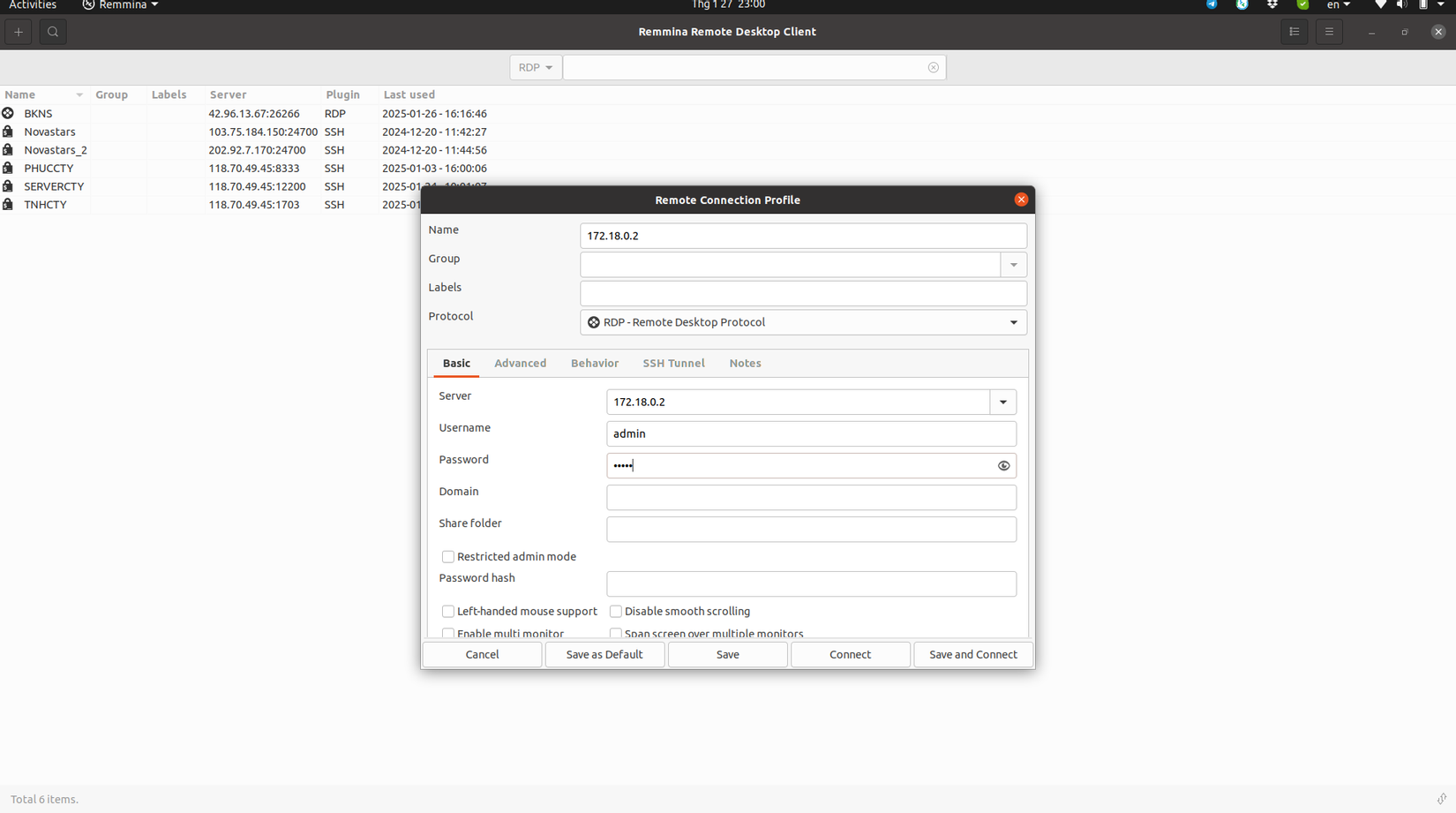Toggle the search bar magnifier icon
The width and height of the screenshot is (1456, 813).
tap(53, 32)
